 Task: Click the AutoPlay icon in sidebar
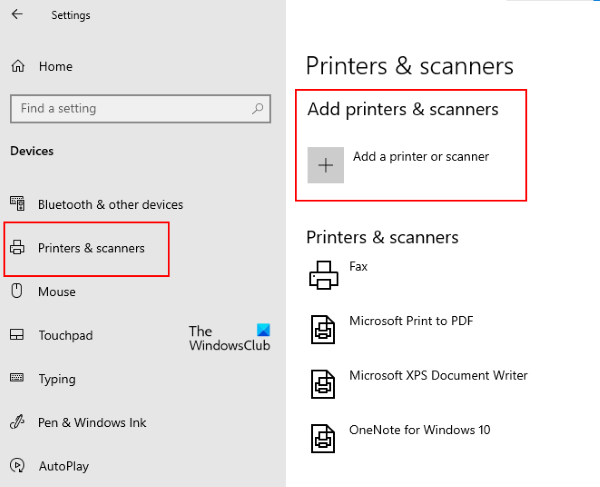(x=17, y=466)
